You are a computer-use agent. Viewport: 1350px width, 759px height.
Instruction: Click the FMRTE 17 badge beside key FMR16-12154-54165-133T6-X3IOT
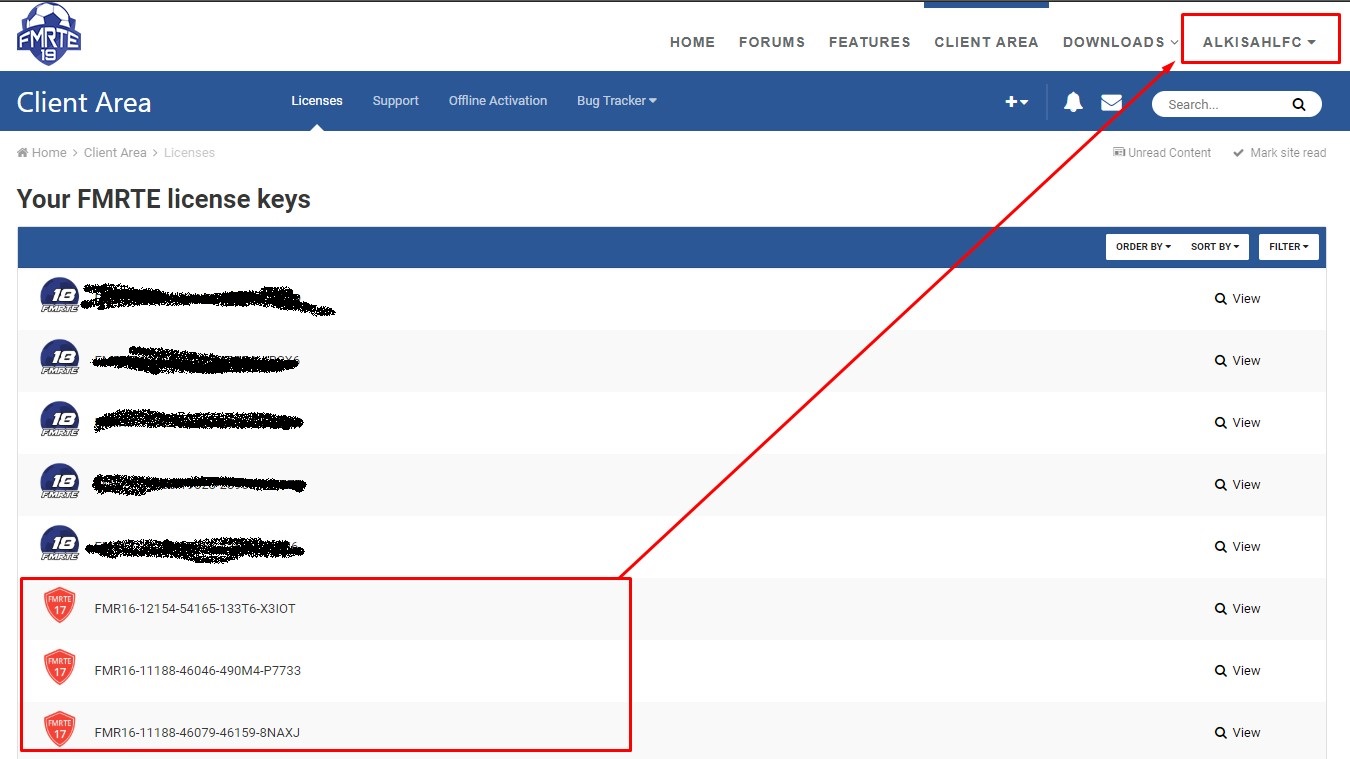(x=60, y=607)
